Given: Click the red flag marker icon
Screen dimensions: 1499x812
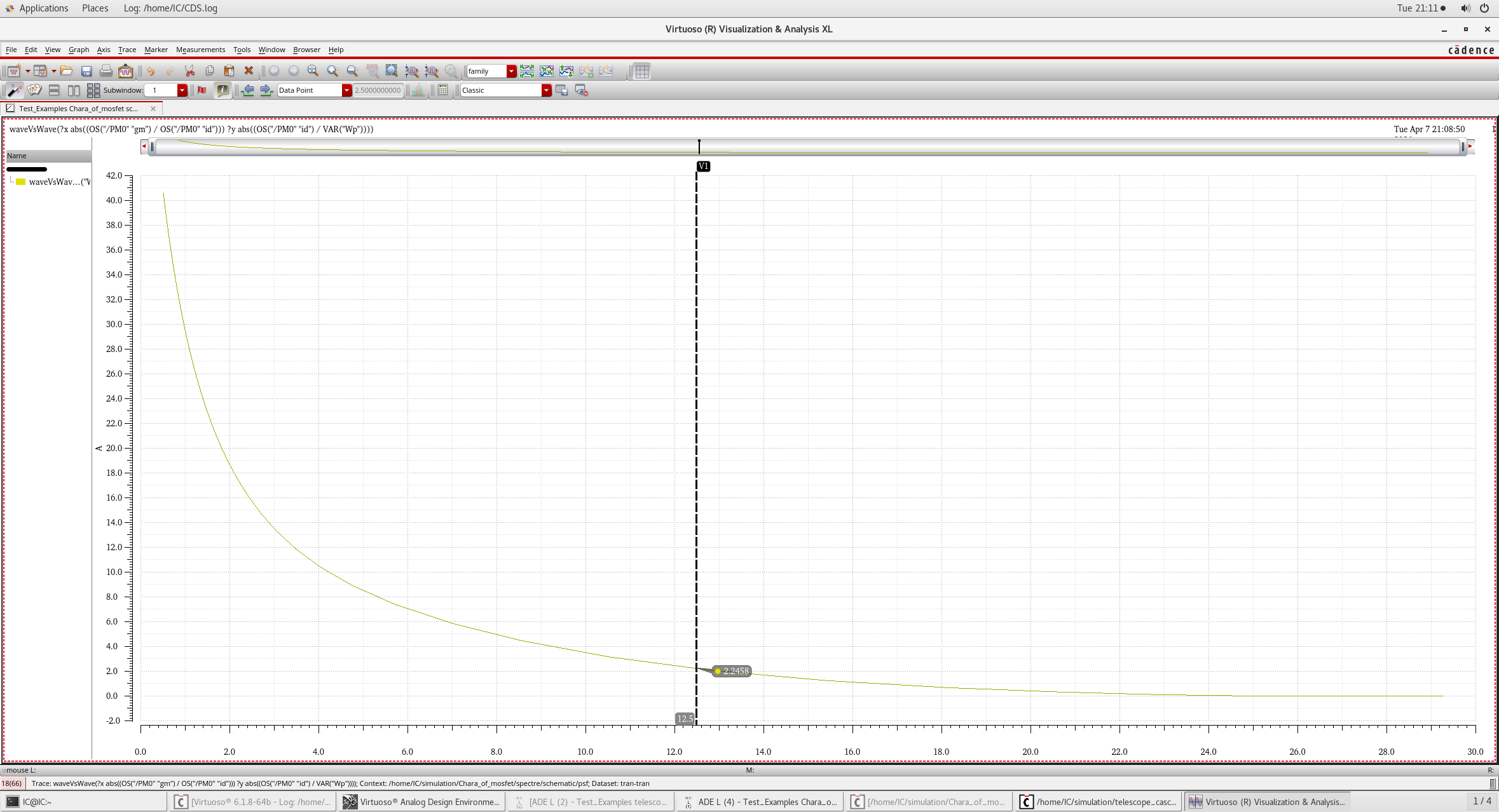Looking at the screenshot, I should pos(202,90).
